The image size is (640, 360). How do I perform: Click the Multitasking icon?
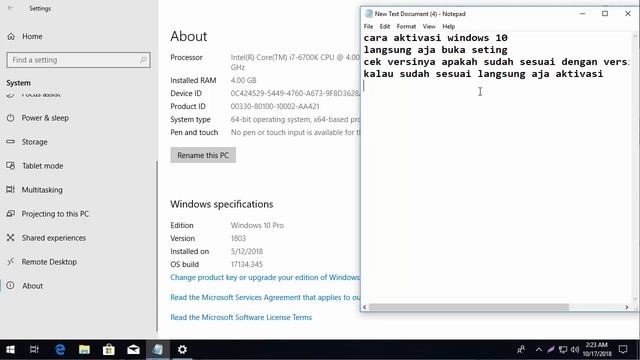pos(11,189)
